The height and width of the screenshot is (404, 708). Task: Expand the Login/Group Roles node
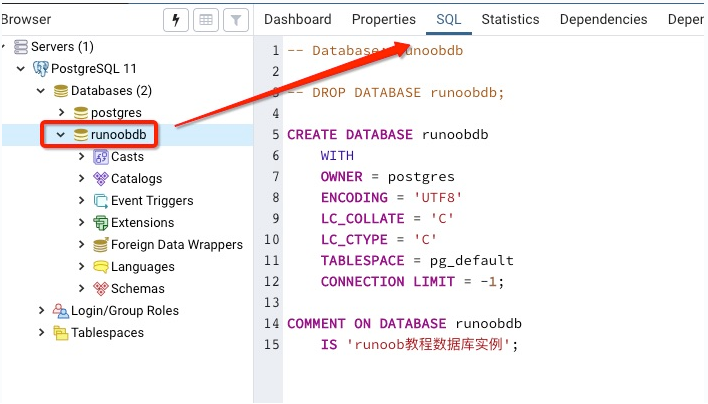coord(41,311)
